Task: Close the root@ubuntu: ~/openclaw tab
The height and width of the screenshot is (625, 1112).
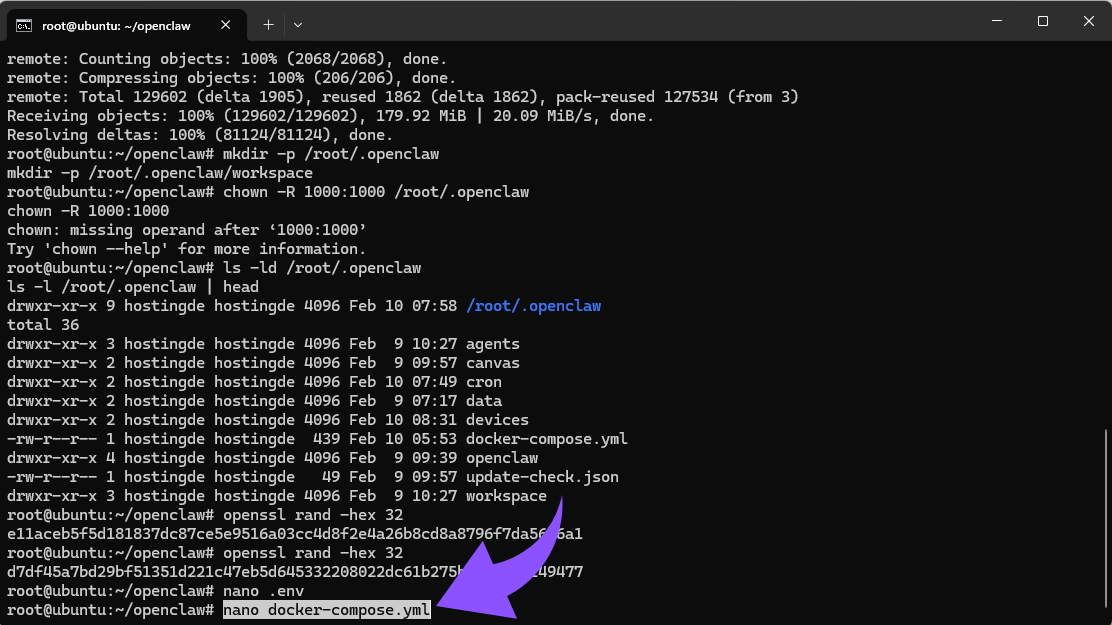Action: [x=225, y=24]
